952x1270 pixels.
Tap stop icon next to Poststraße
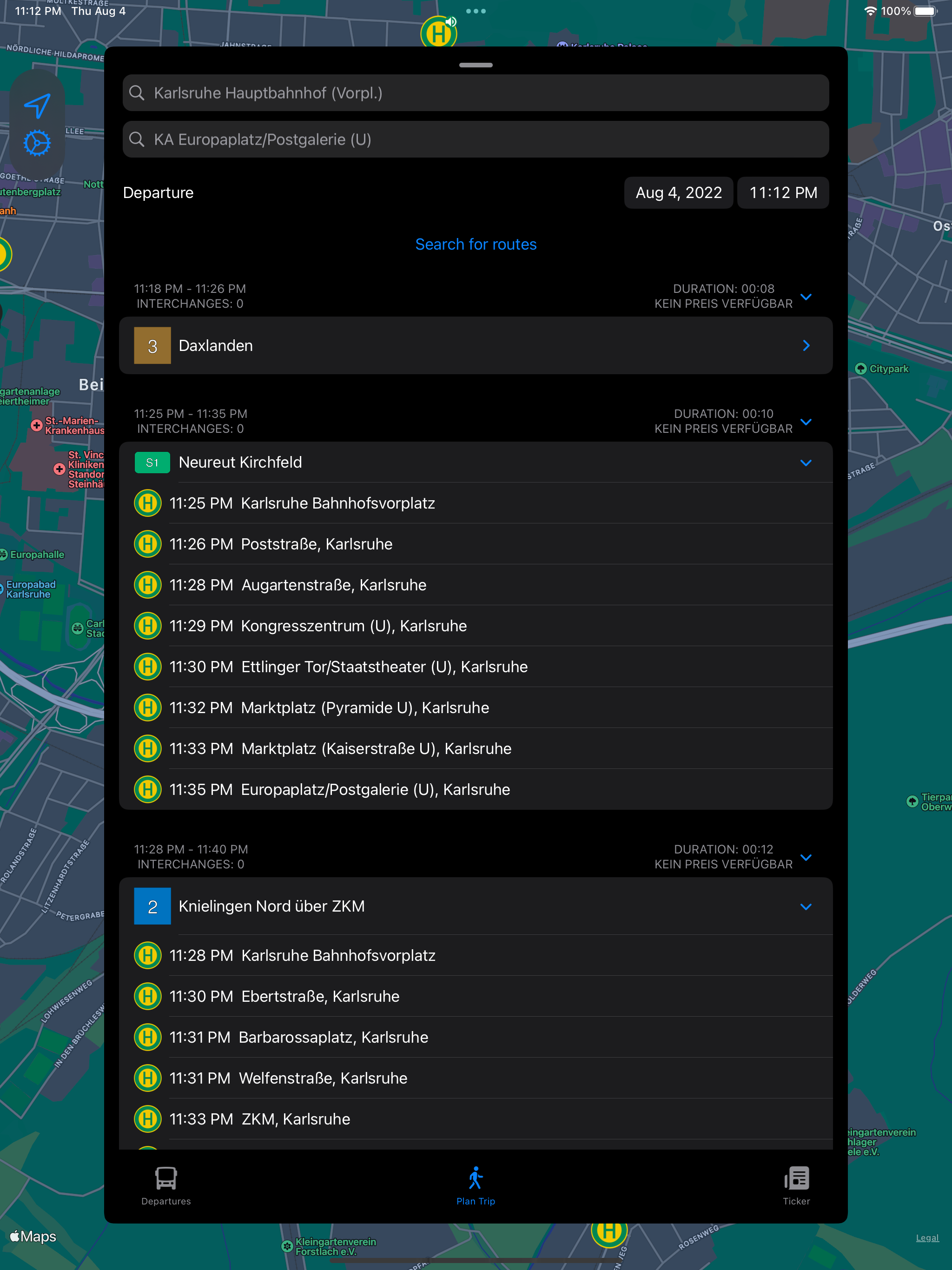(147, 544)
